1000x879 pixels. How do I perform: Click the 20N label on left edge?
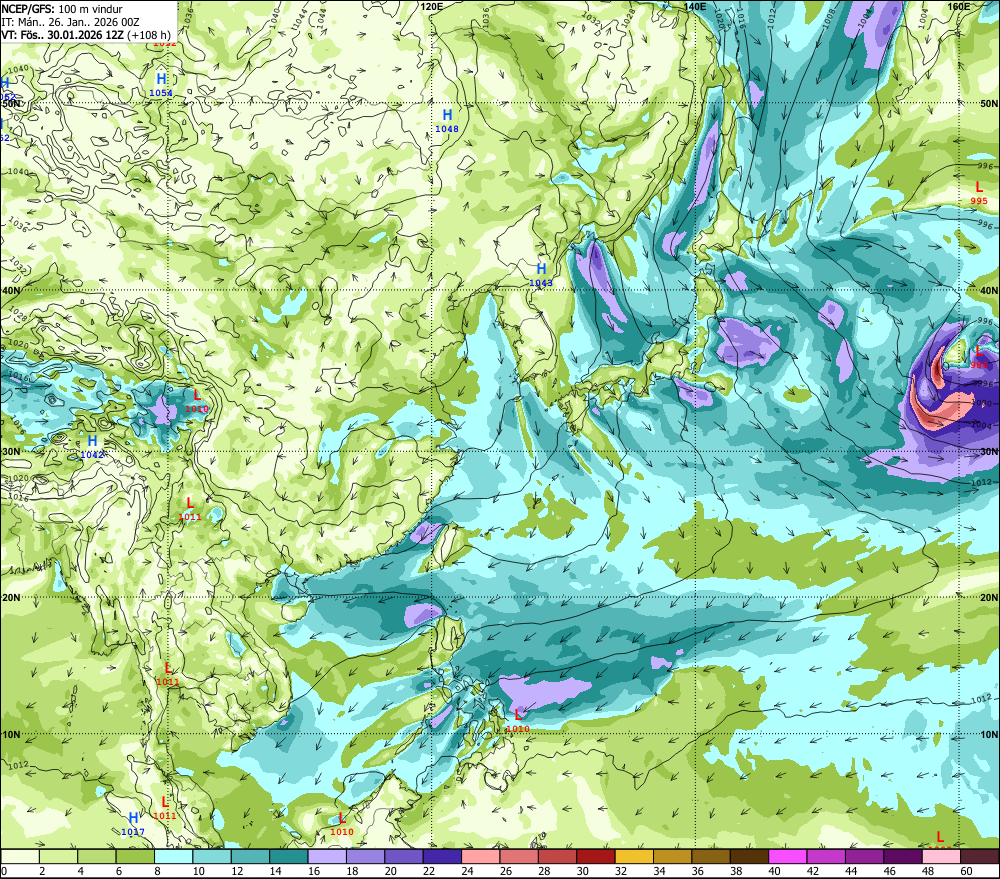(11, 597)
